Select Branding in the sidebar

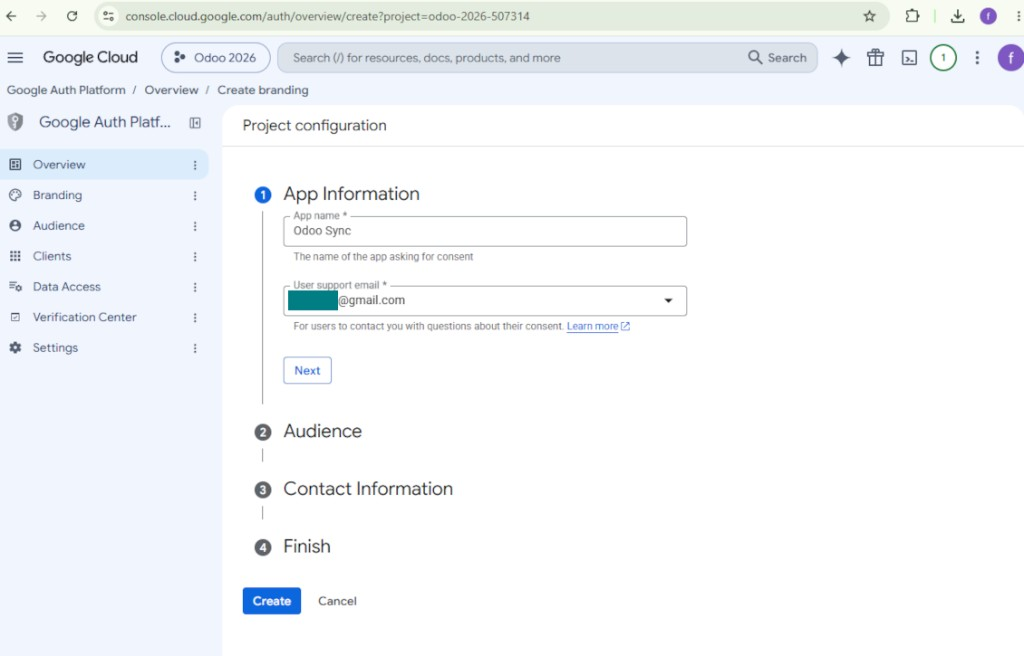pos(104,195)
